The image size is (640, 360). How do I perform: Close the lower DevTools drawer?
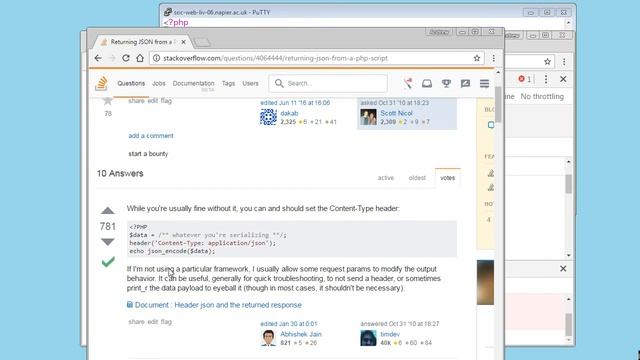point(563,269)
